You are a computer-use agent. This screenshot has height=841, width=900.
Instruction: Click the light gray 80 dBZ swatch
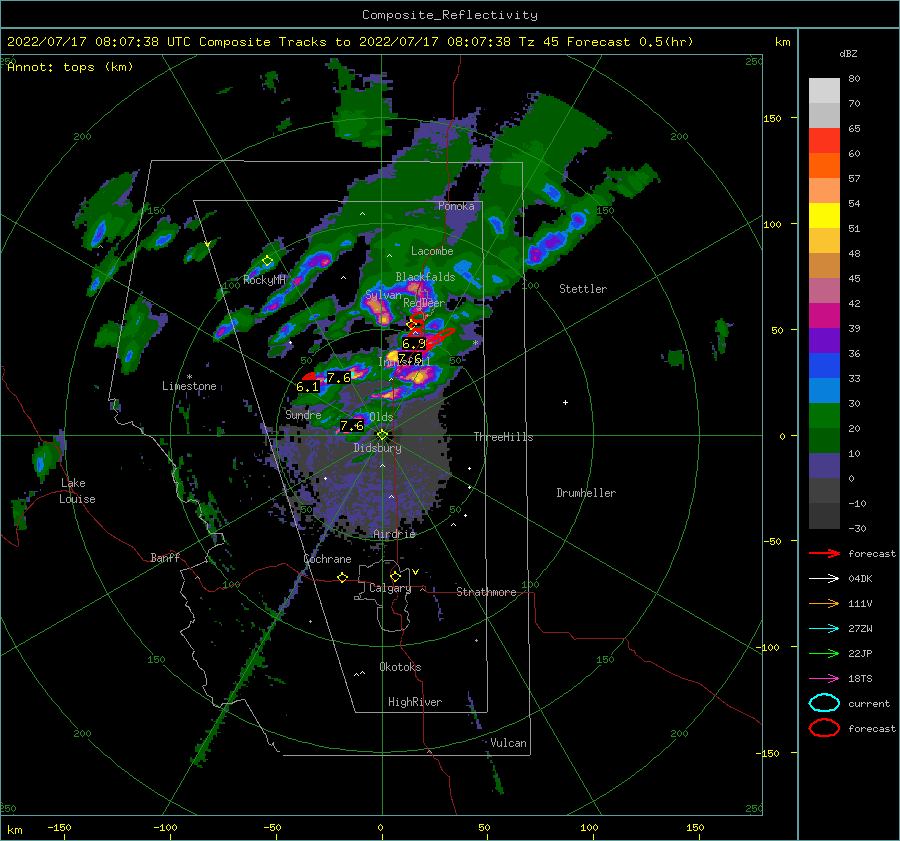tap(824, 90)
